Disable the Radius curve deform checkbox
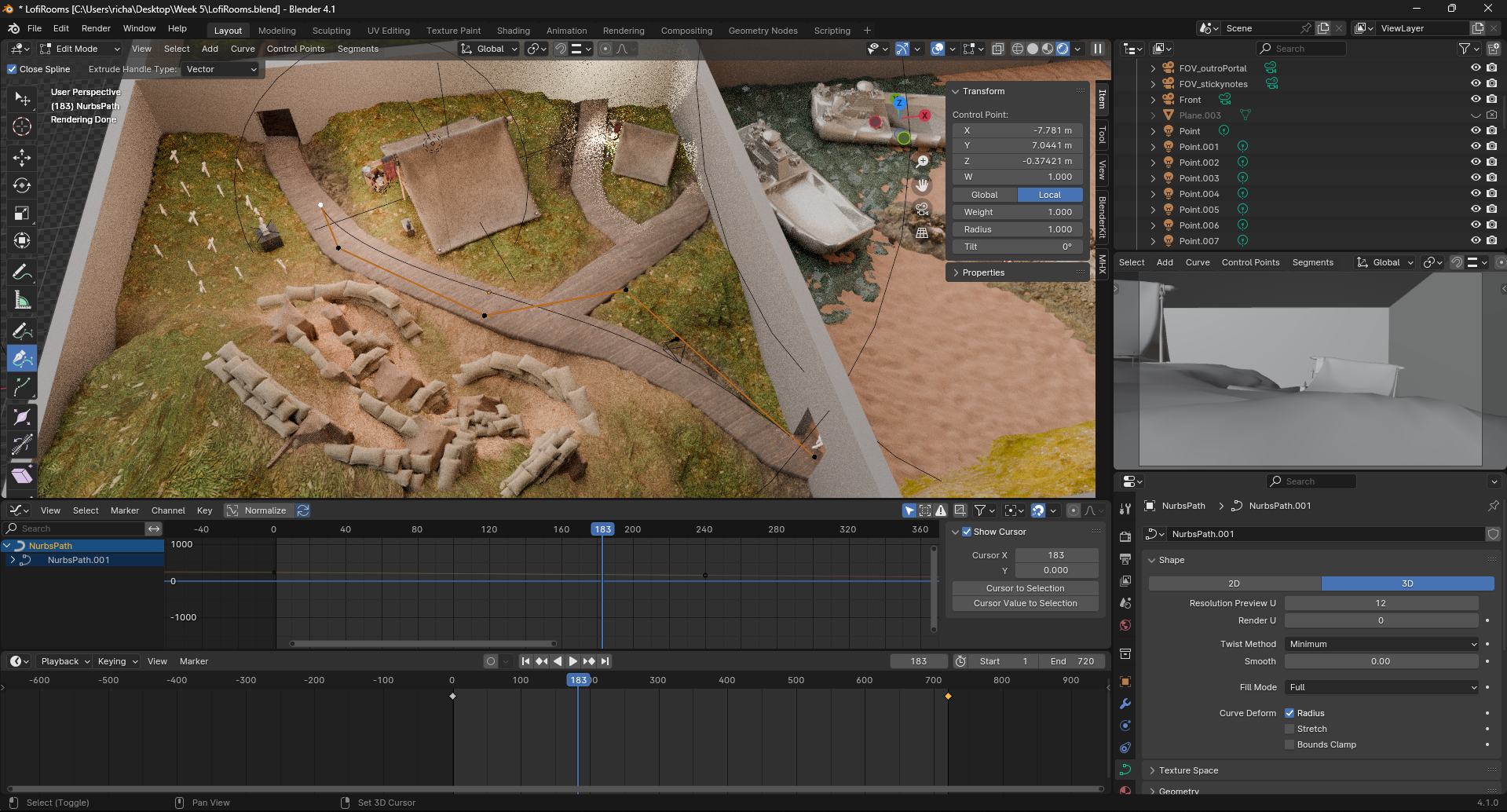1507x812 pixels. coord(1289,713)
